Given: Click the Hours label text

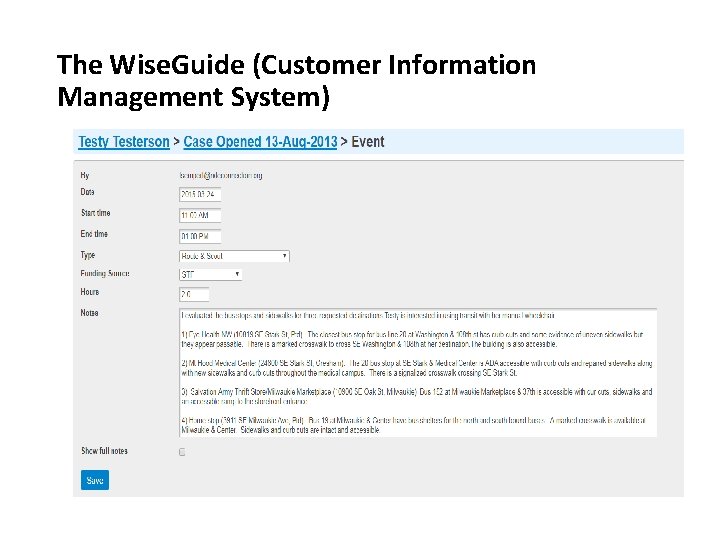Looking at the screenshot, I should pos(90,292).
